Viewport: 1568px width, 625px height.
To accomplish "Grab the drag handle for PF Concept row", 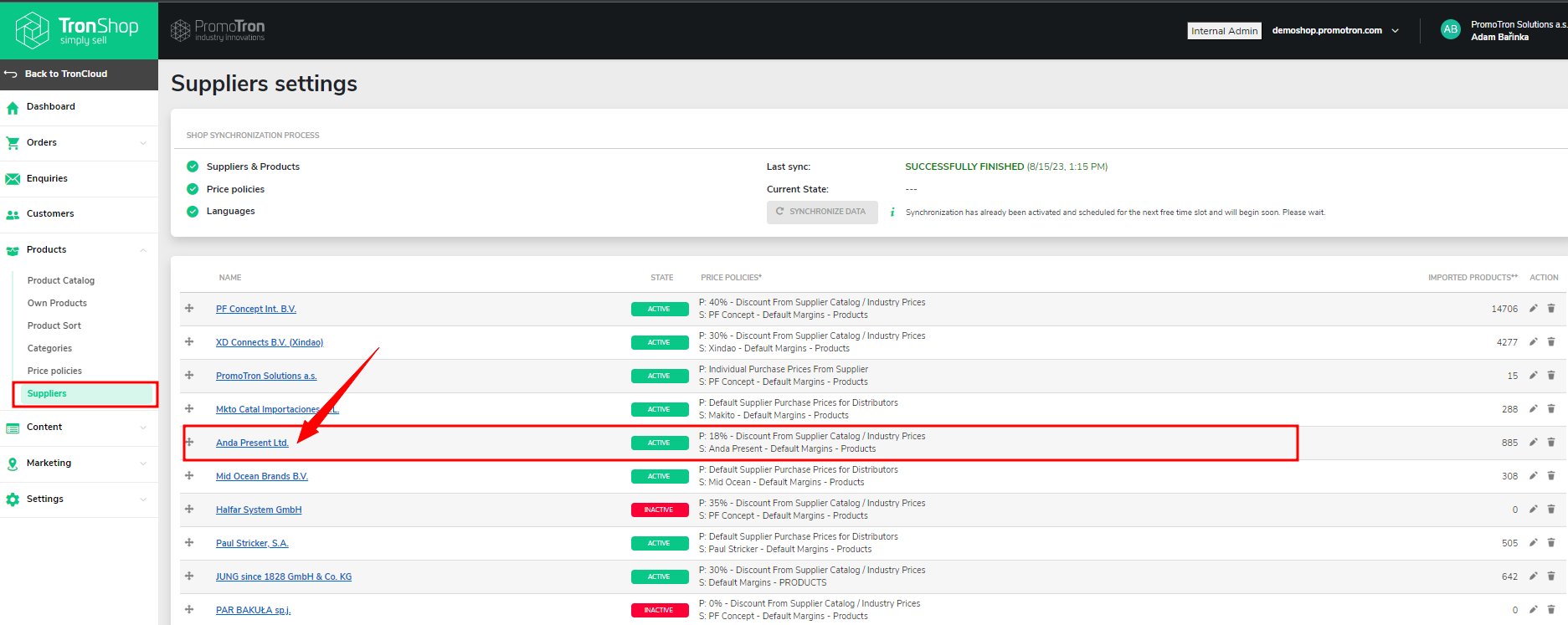I will pos(189,308).
